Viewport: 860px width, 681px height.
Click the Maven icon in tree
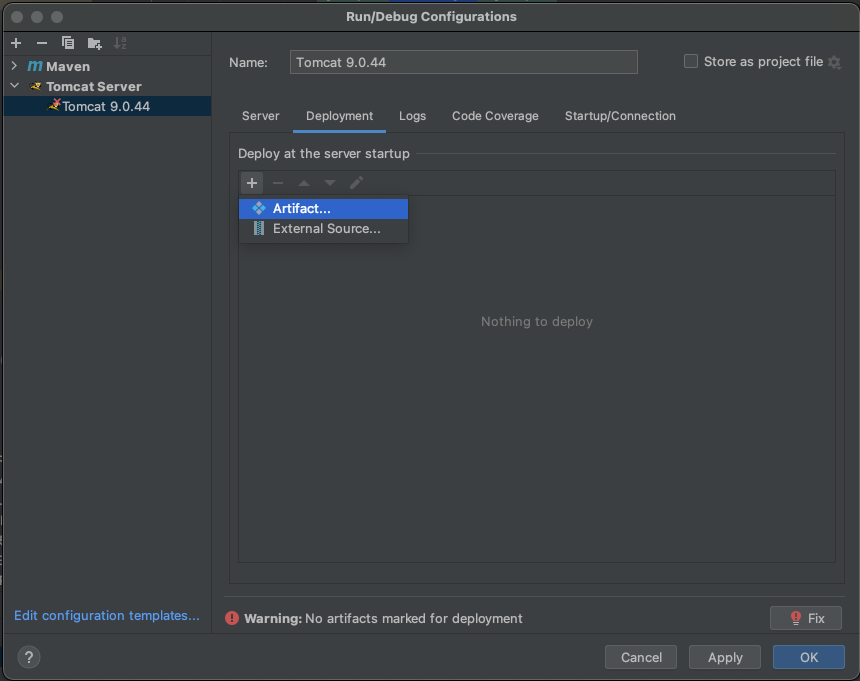pyautogui.click(x=35, y=66)
